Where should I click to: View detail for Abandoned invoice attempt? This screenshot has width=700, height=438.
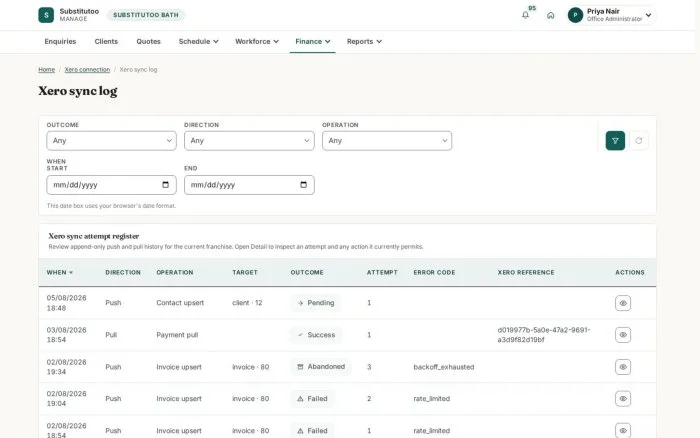tap(623, 367)
